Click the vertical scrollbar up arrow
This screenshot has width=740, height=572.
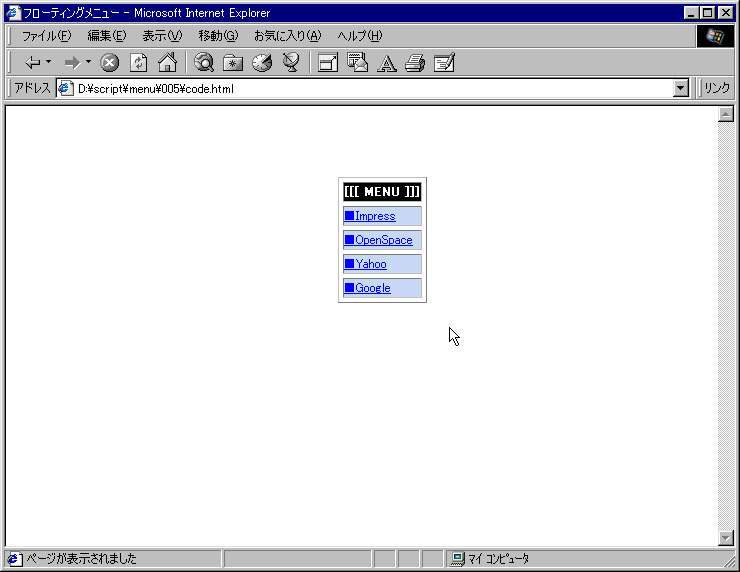click(725, 114)
